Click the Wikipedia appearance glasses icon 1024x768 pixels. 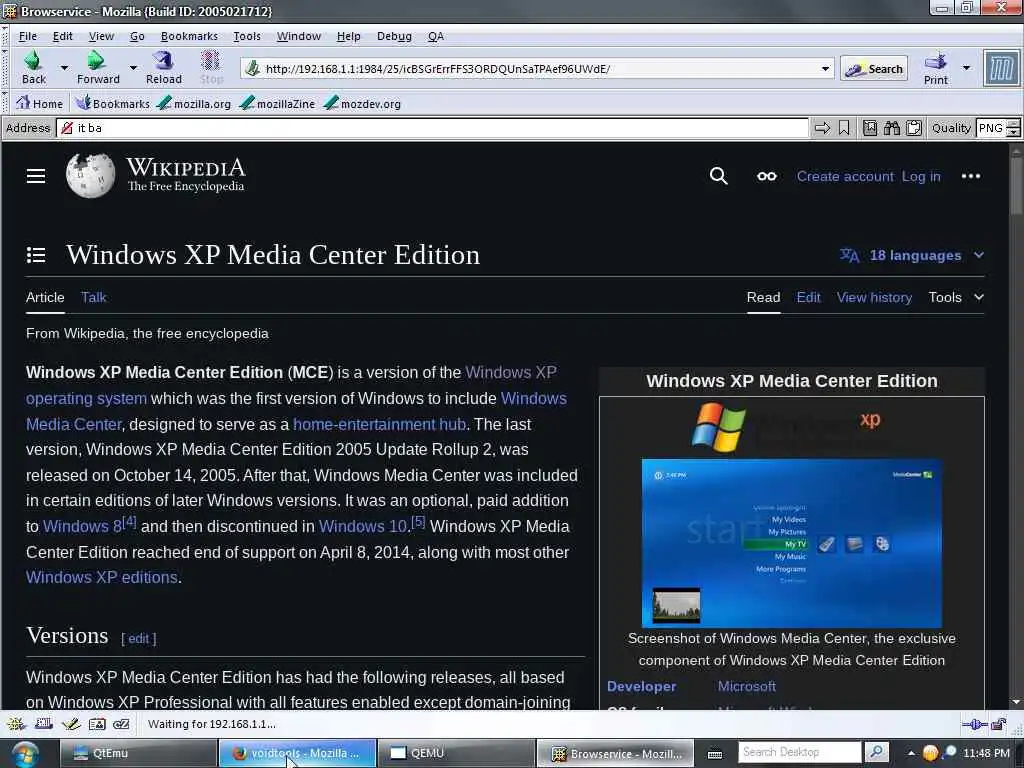[767, 176]
